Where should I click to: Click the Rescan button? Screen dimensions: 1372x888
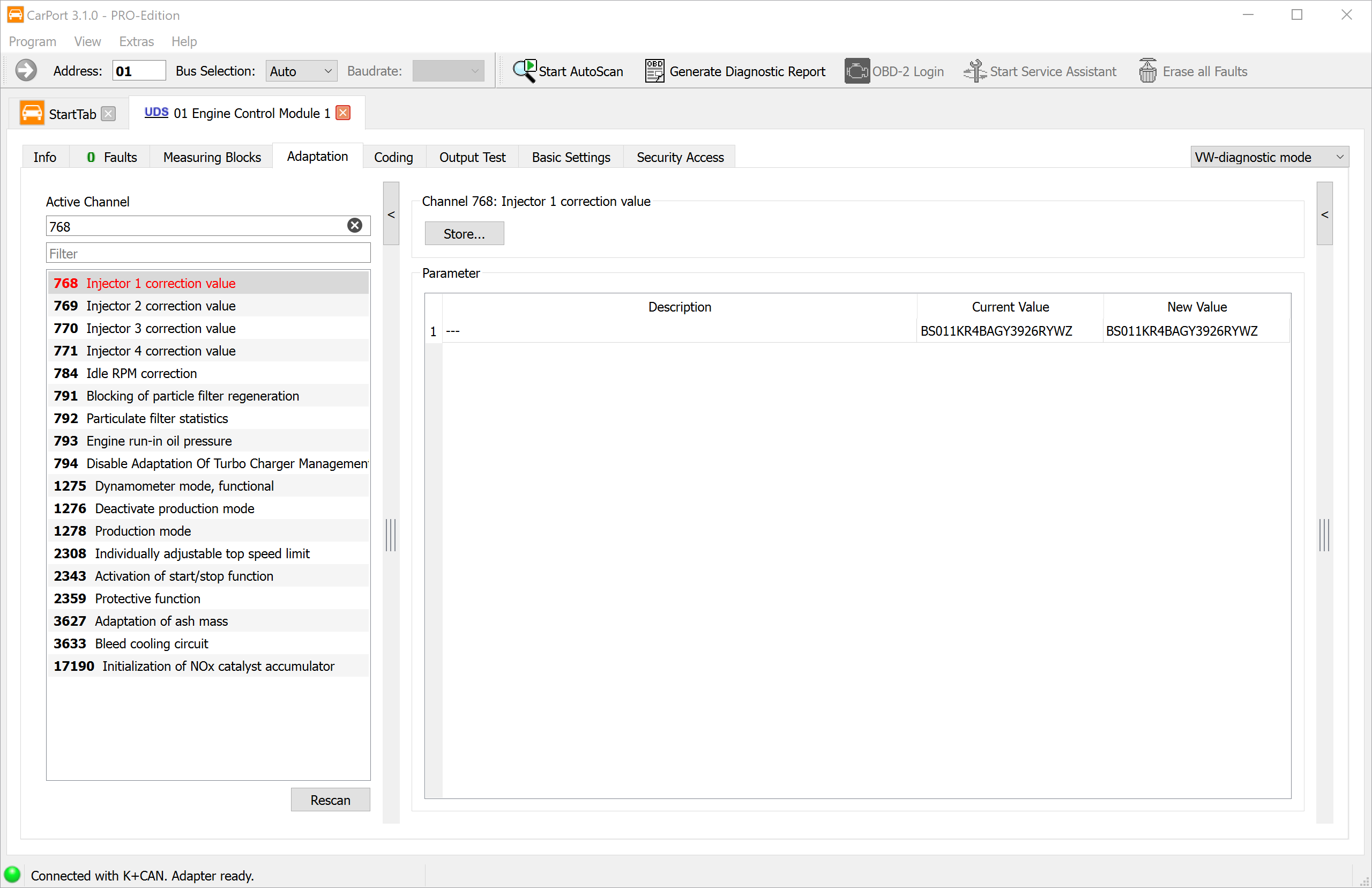pos(330,799)
